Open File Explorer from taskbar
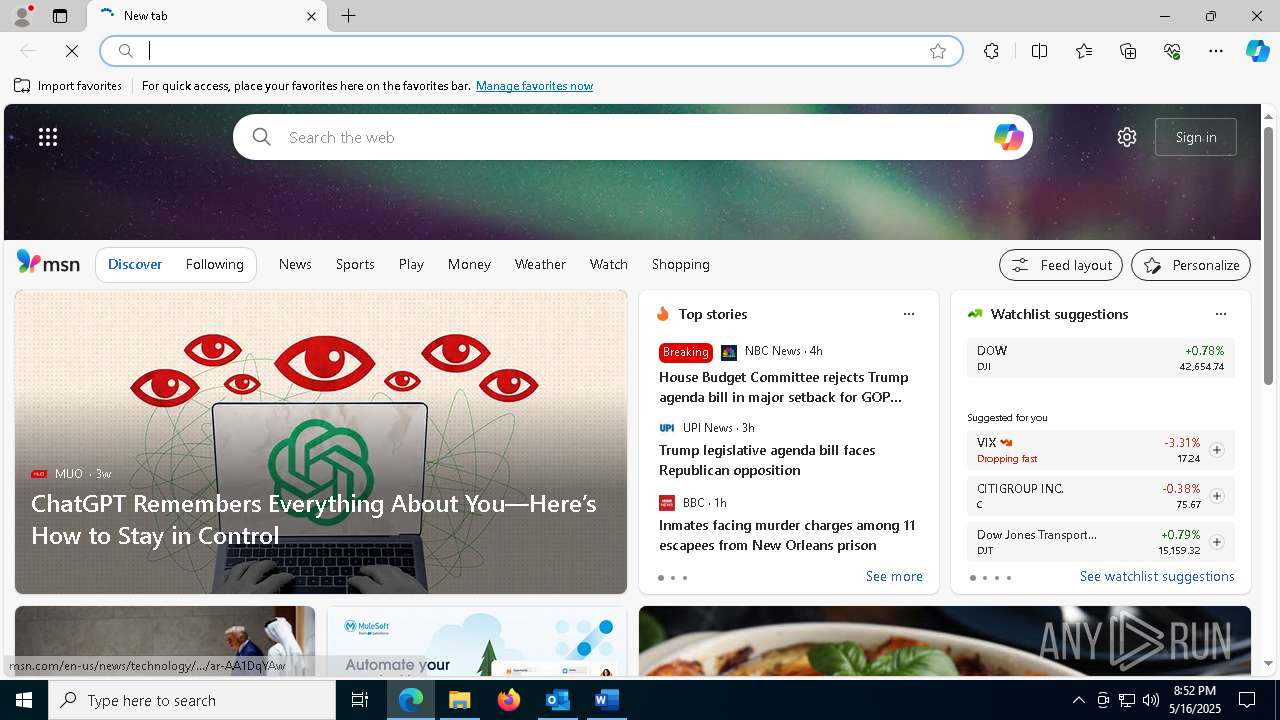Image resolution: width=1280 pixels, height=720 pixels. pyautogui.click(x=460, y=700)
